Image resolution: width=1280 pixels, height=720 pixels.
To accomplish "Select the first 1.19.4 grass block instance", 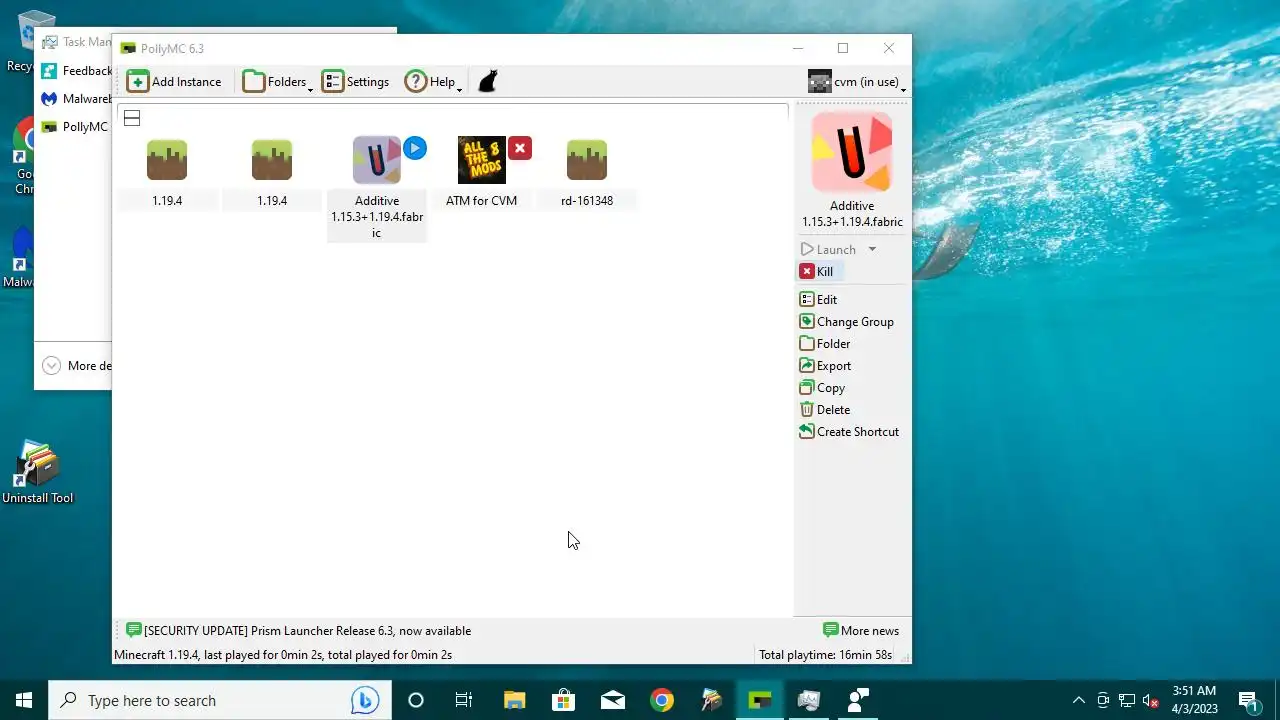I will [167, 160].
